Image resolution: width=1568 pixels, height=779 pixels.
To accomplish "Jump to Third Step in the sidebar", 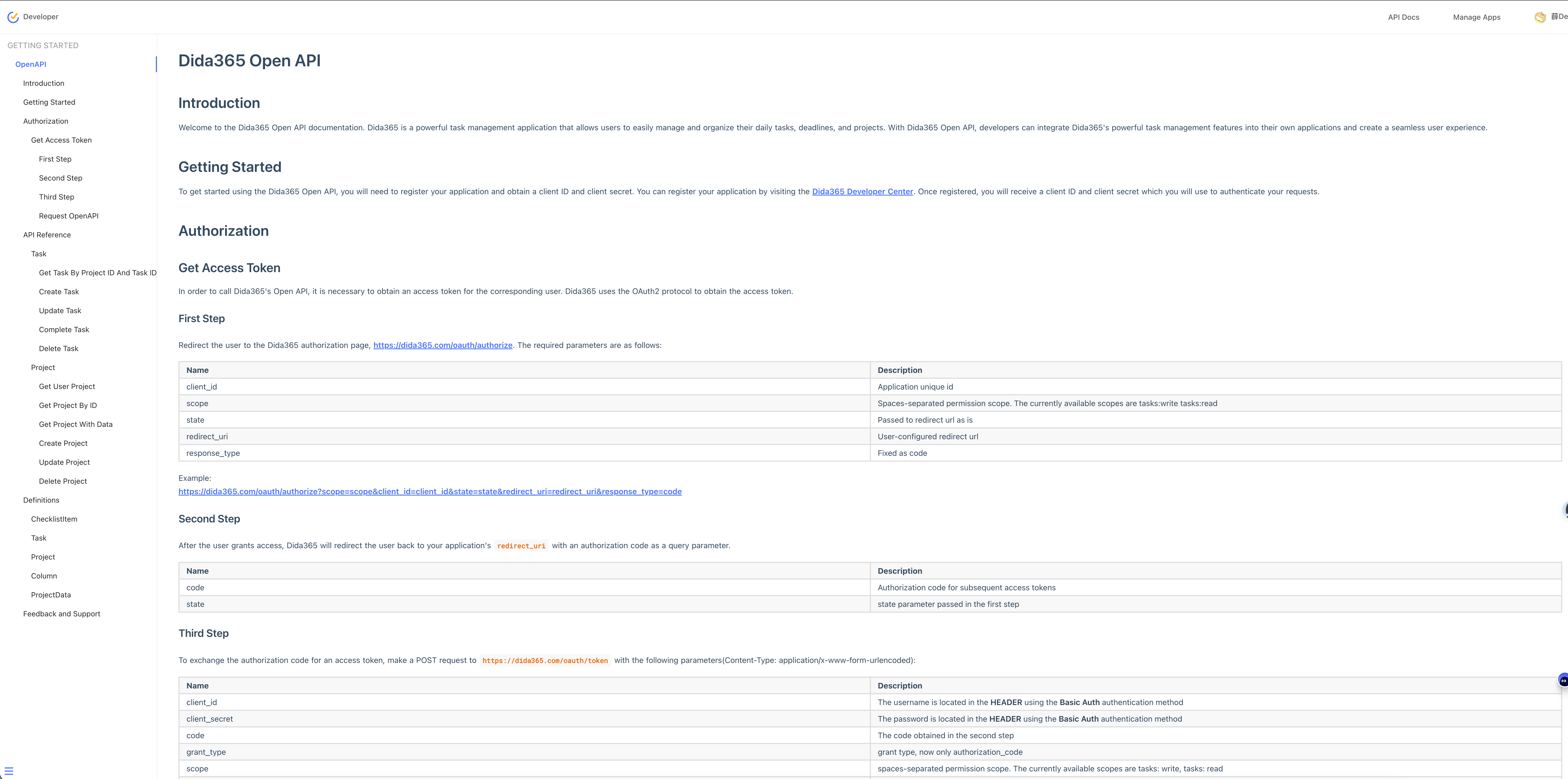I will click(x=57, y=197).
